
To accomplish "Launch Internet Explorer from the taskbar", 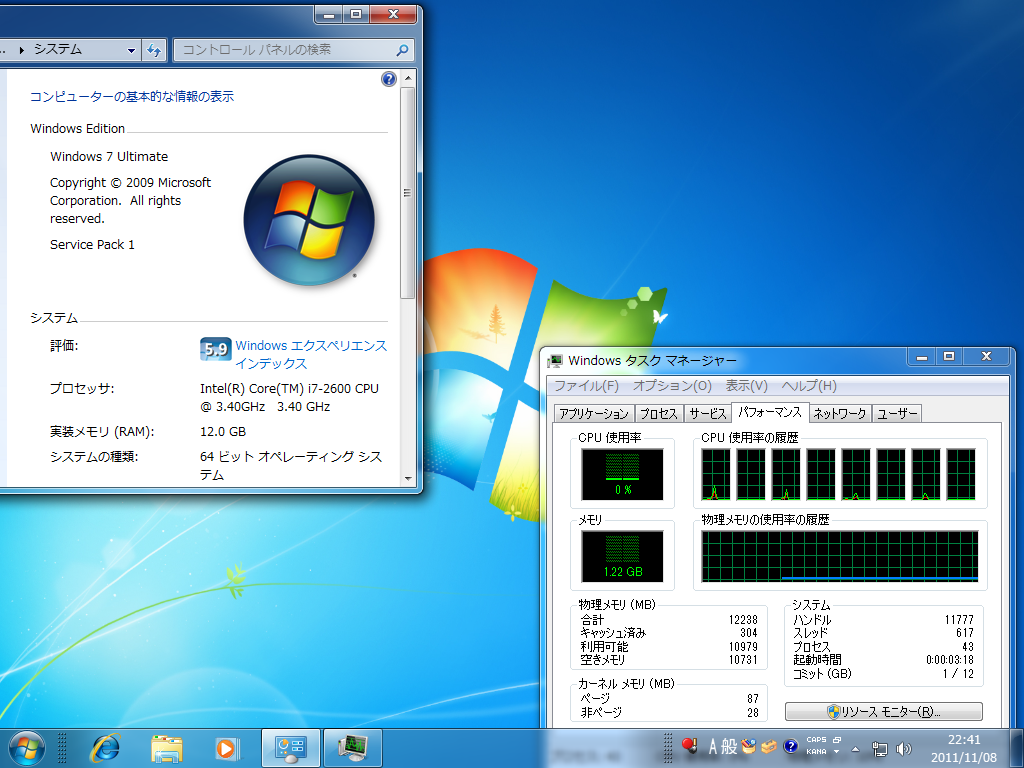I will [105, 748].
